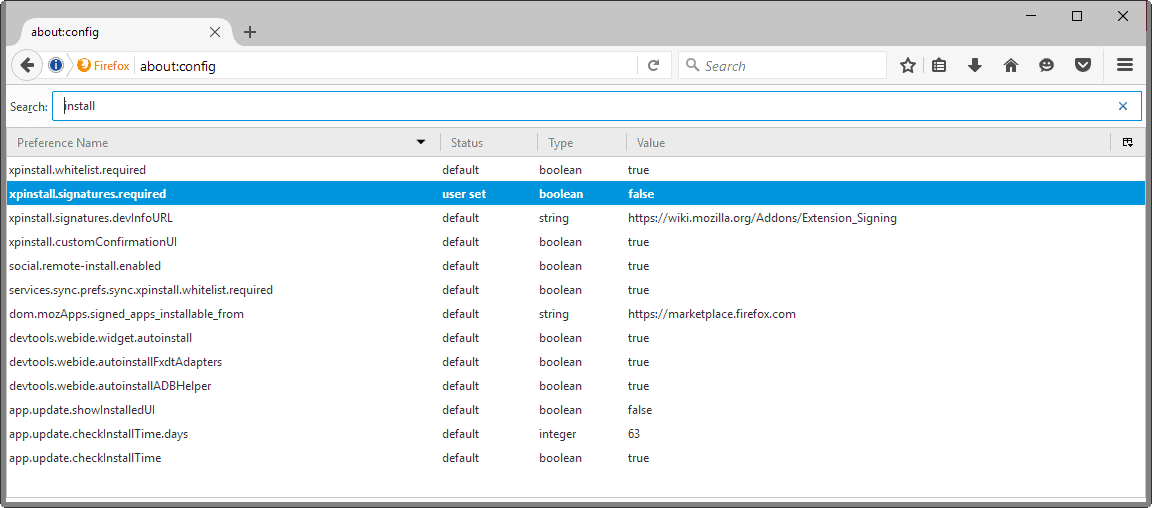
Task: Show bookmarks list icon
Action: click(939, 66)
